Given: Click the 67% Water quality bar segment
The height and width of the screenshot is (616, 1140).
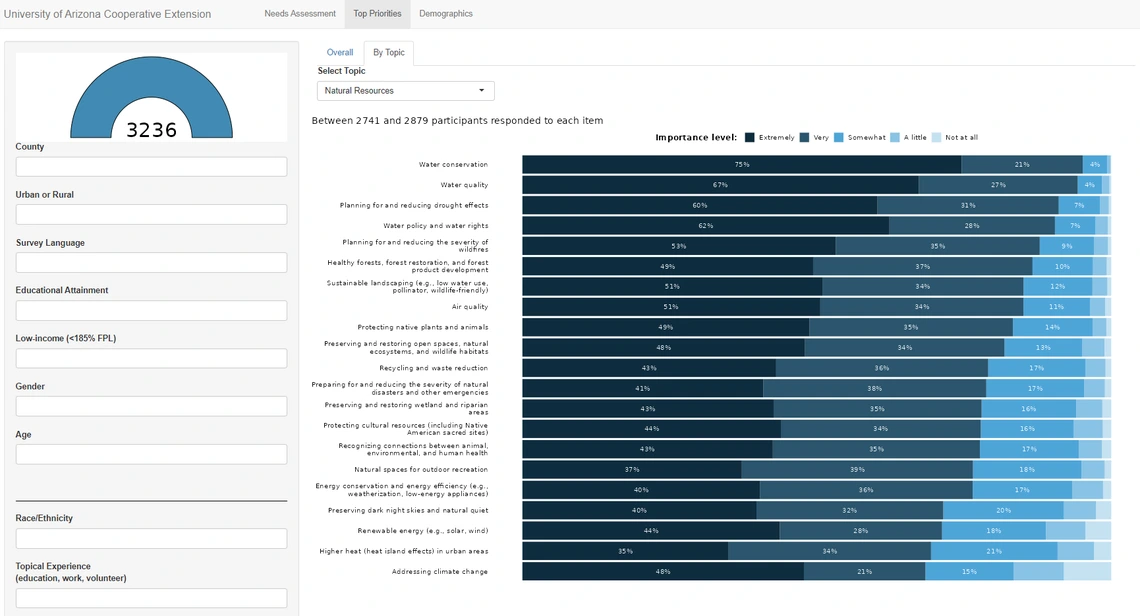Looking at the screenshot, I should click(x=720, y=185).
